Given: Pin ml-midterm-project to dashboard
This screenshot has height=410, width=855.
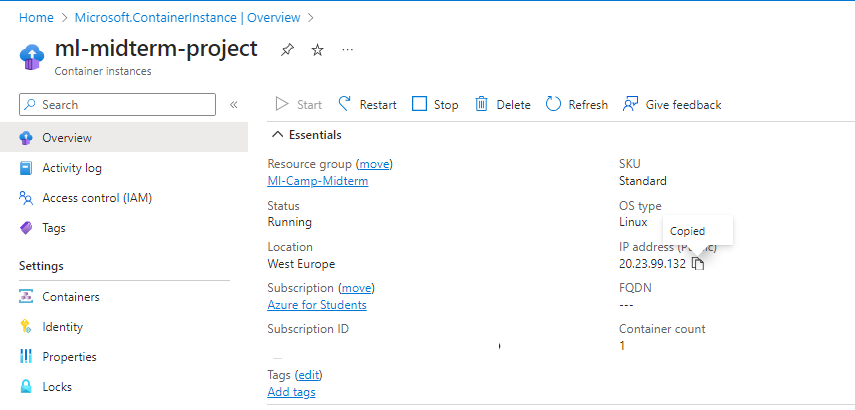Looking at the screenshot, I should [x=287, y=50].
